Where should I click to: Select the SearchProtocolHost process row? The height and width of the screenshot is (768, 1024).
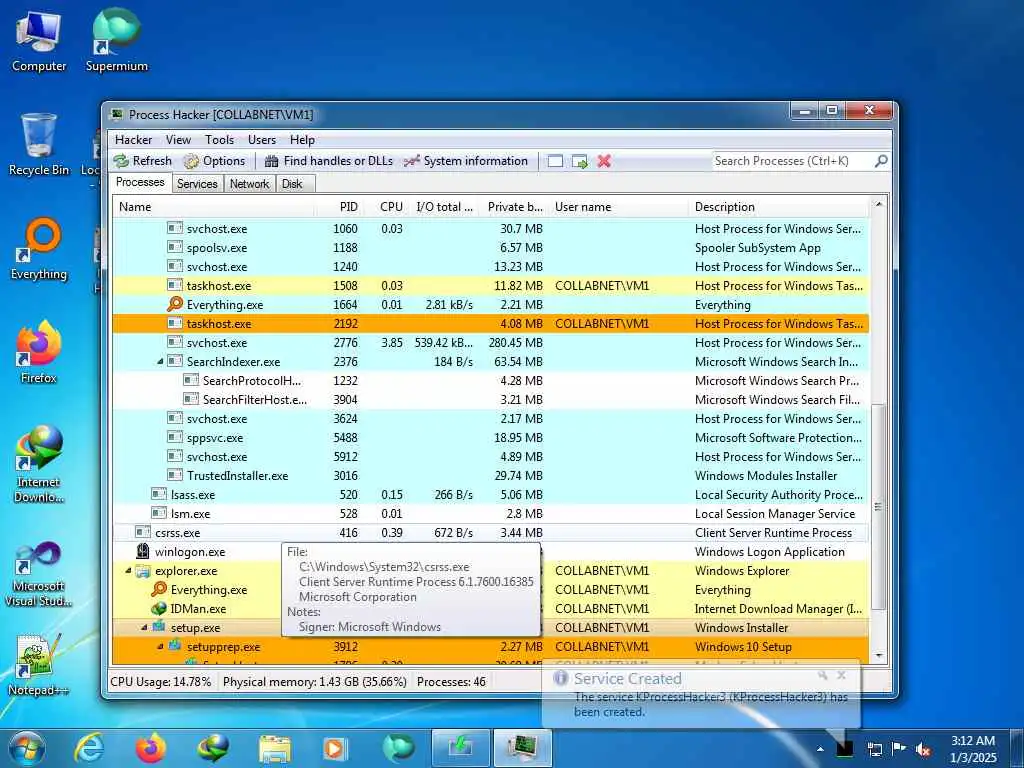click(x=491, y=381)
